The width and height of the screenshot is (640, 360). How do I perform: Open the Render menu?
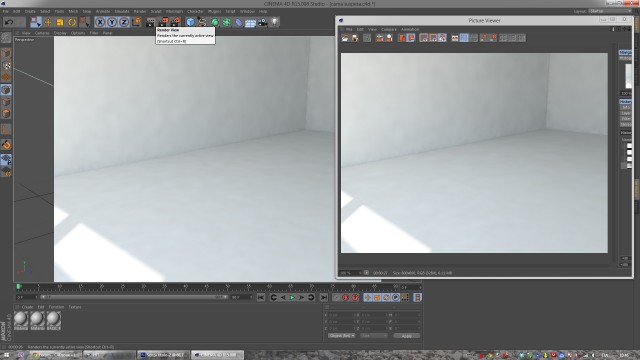click(x=140, y=11)
